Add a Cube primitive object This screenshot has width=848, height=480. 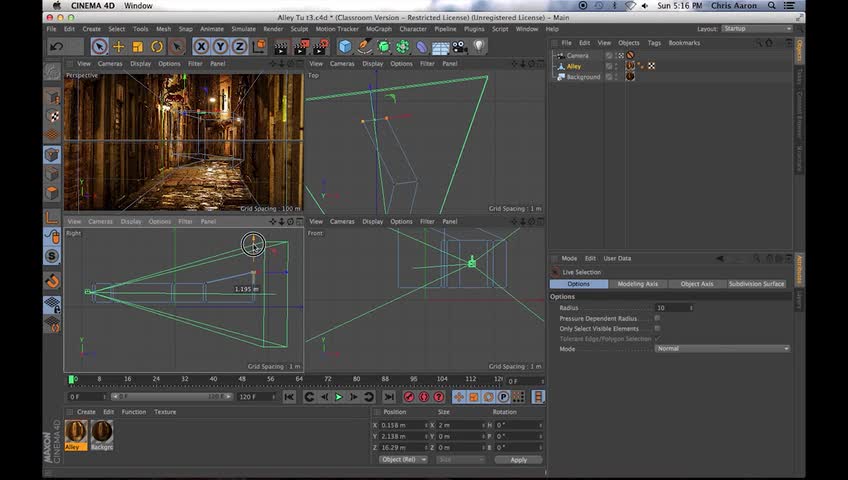pos(345,46)
